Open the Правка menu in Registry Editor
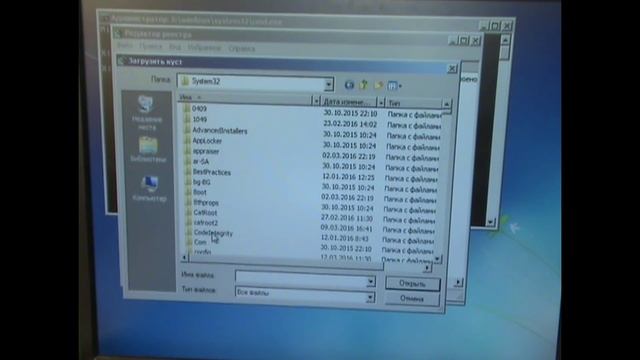Image resolution: width=640 pixels, height=360 pixels. tap(150, 46)
